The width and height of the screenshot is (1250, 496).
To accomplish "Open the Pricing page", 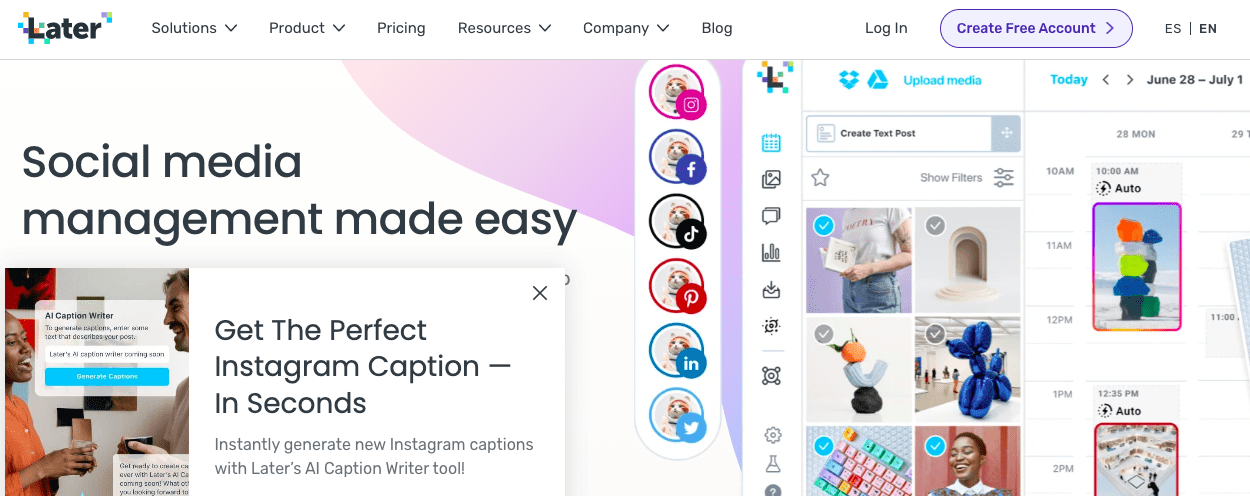I will (x=401, y=28).
